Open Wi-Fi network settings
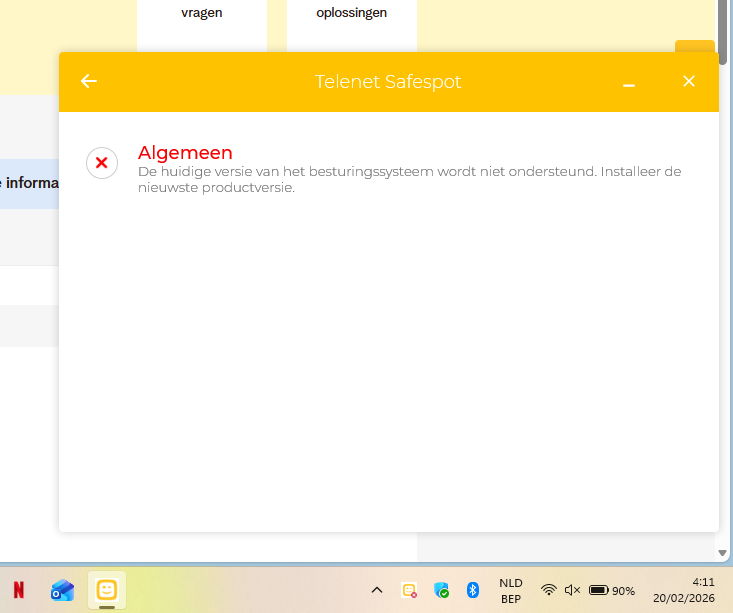The height and width of the screenshot is (613, 733). 548,590
